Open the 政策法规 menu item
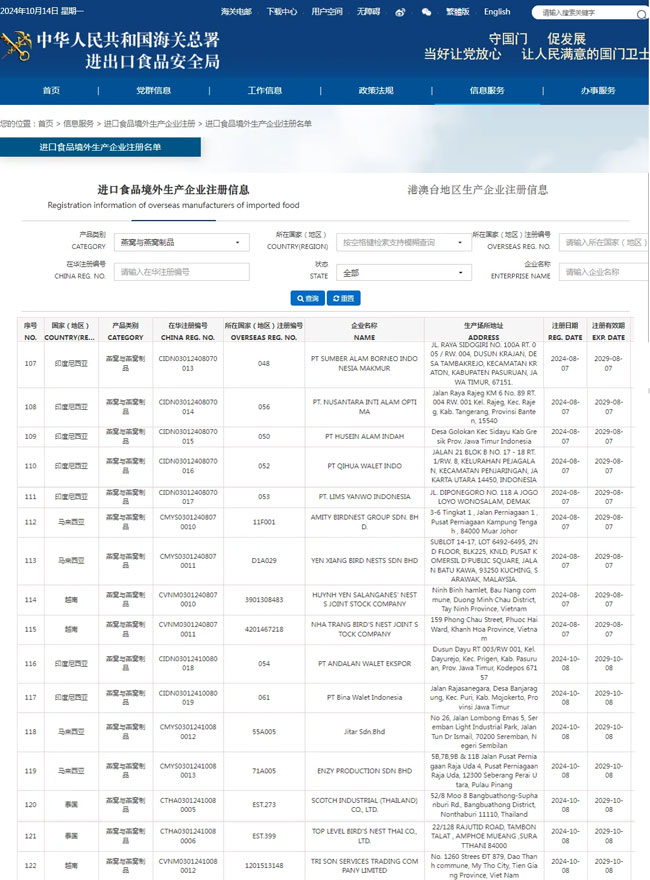Screen dimensions: 650x880 click(376, 90)
